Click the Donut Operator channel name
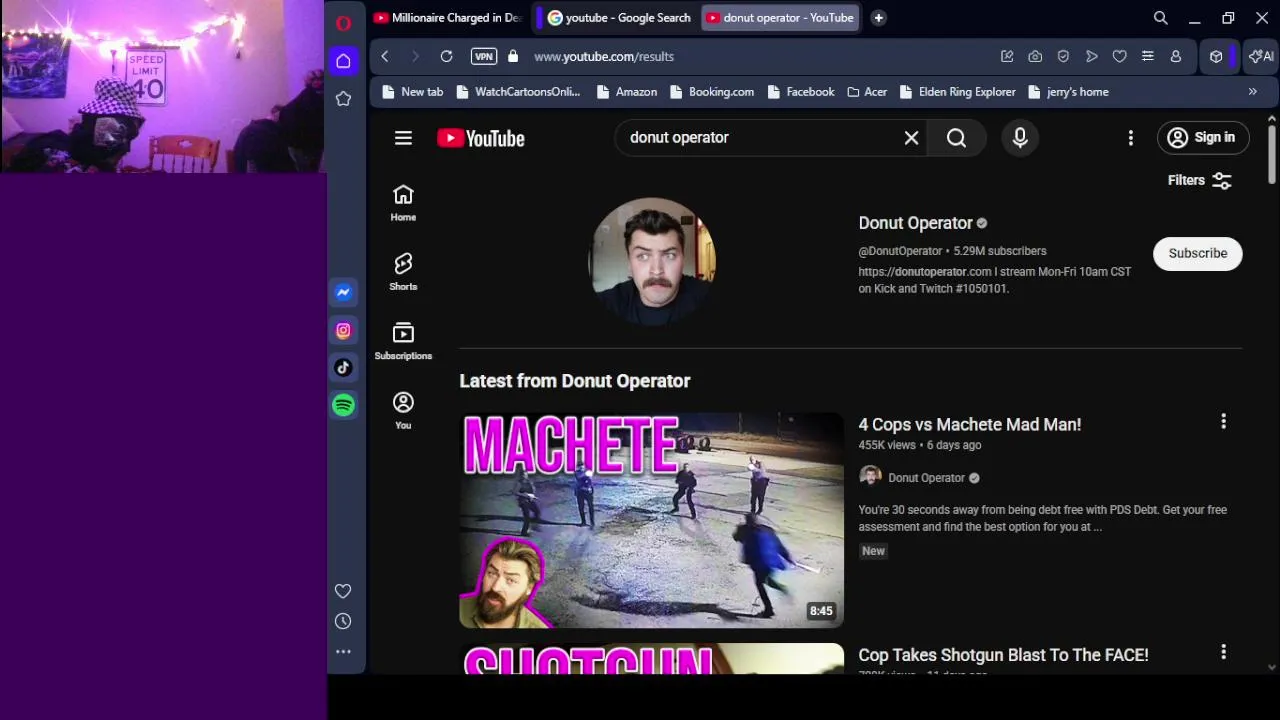Screen dimensions: 1280x720 [x=915, y=223]
